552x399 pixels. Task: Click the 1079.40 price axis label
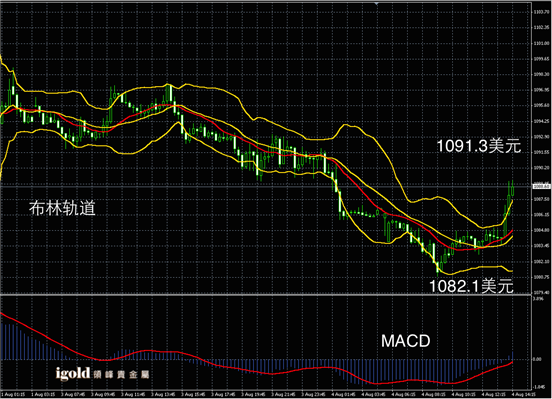[x=541, y=292]
